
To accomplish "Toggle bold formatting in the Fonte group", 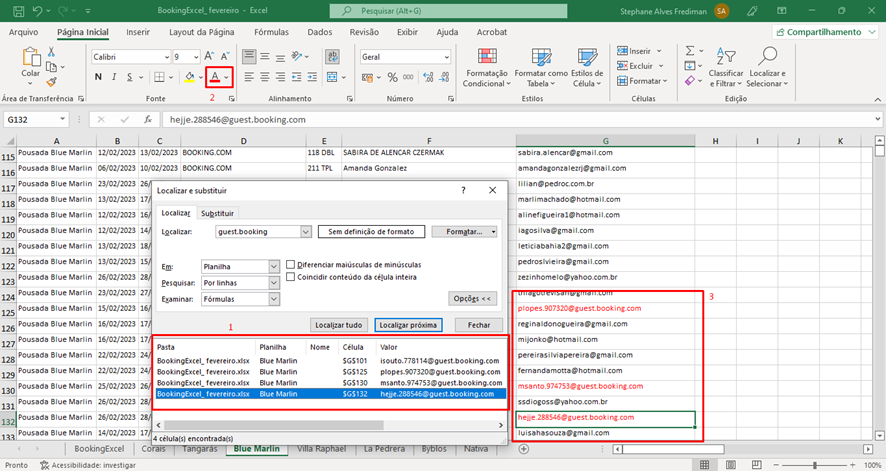I will (x=98, y=77).
